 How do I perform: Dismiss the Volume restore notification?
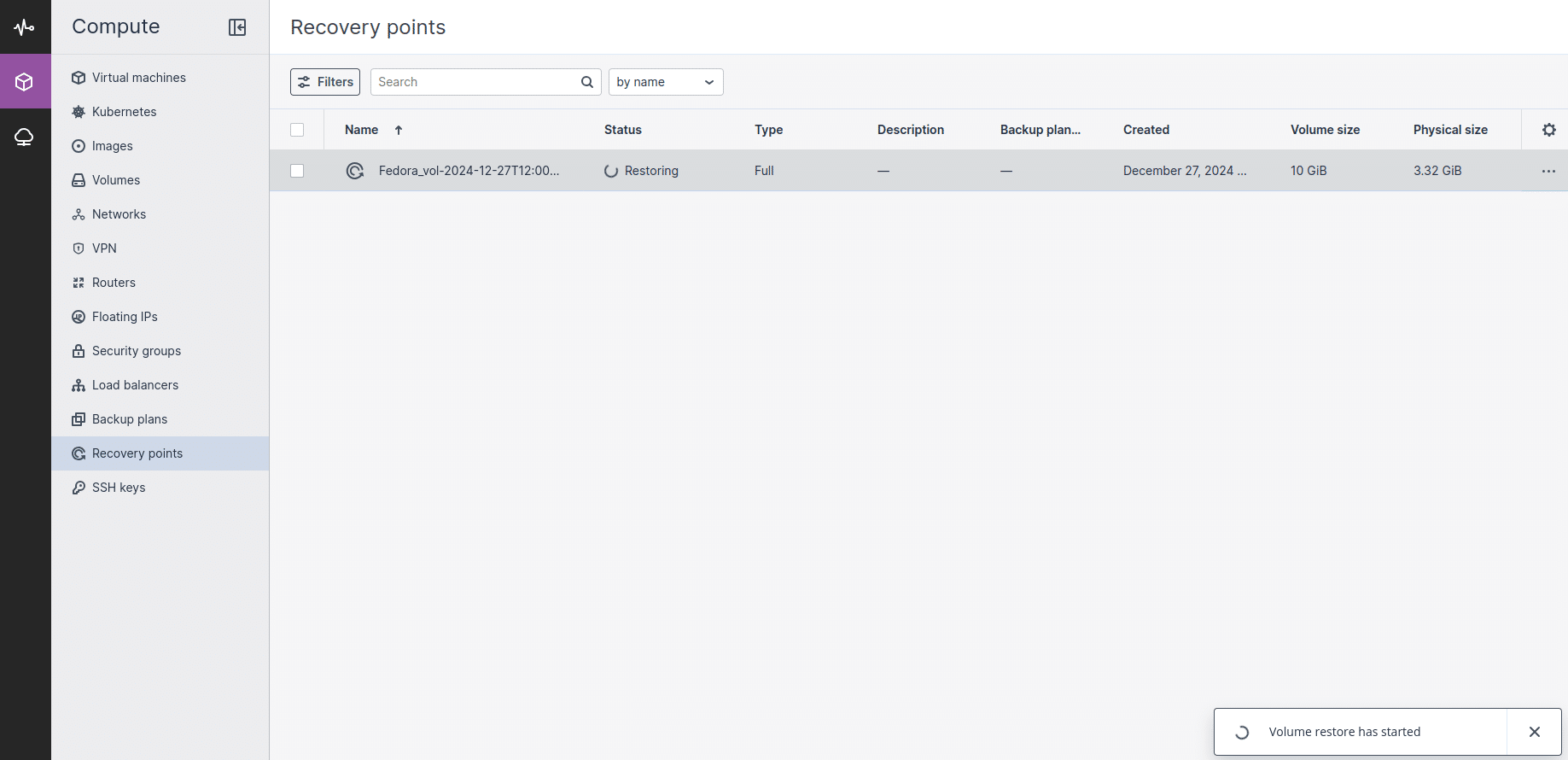(x=1535, y=732)
